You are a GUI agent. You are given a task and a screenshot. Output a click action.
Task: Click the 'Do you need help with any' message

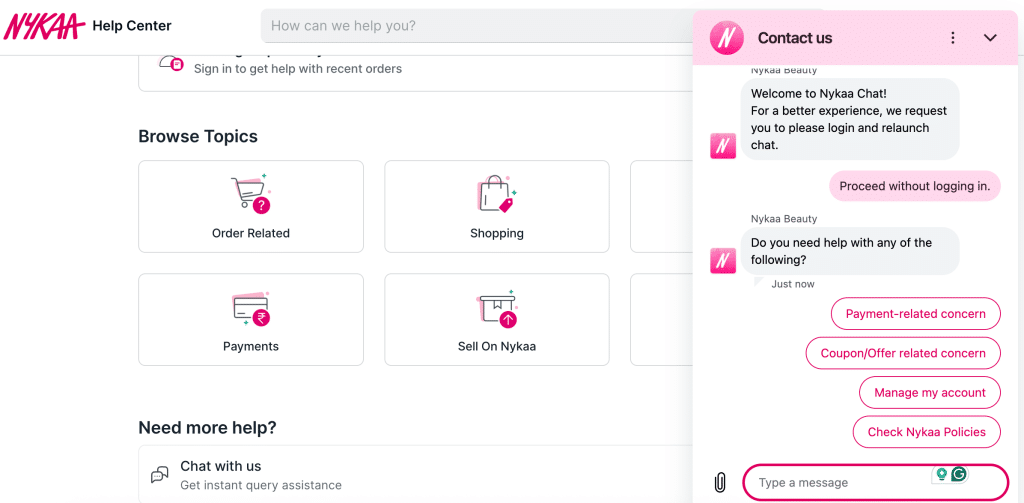pos(850,251)
